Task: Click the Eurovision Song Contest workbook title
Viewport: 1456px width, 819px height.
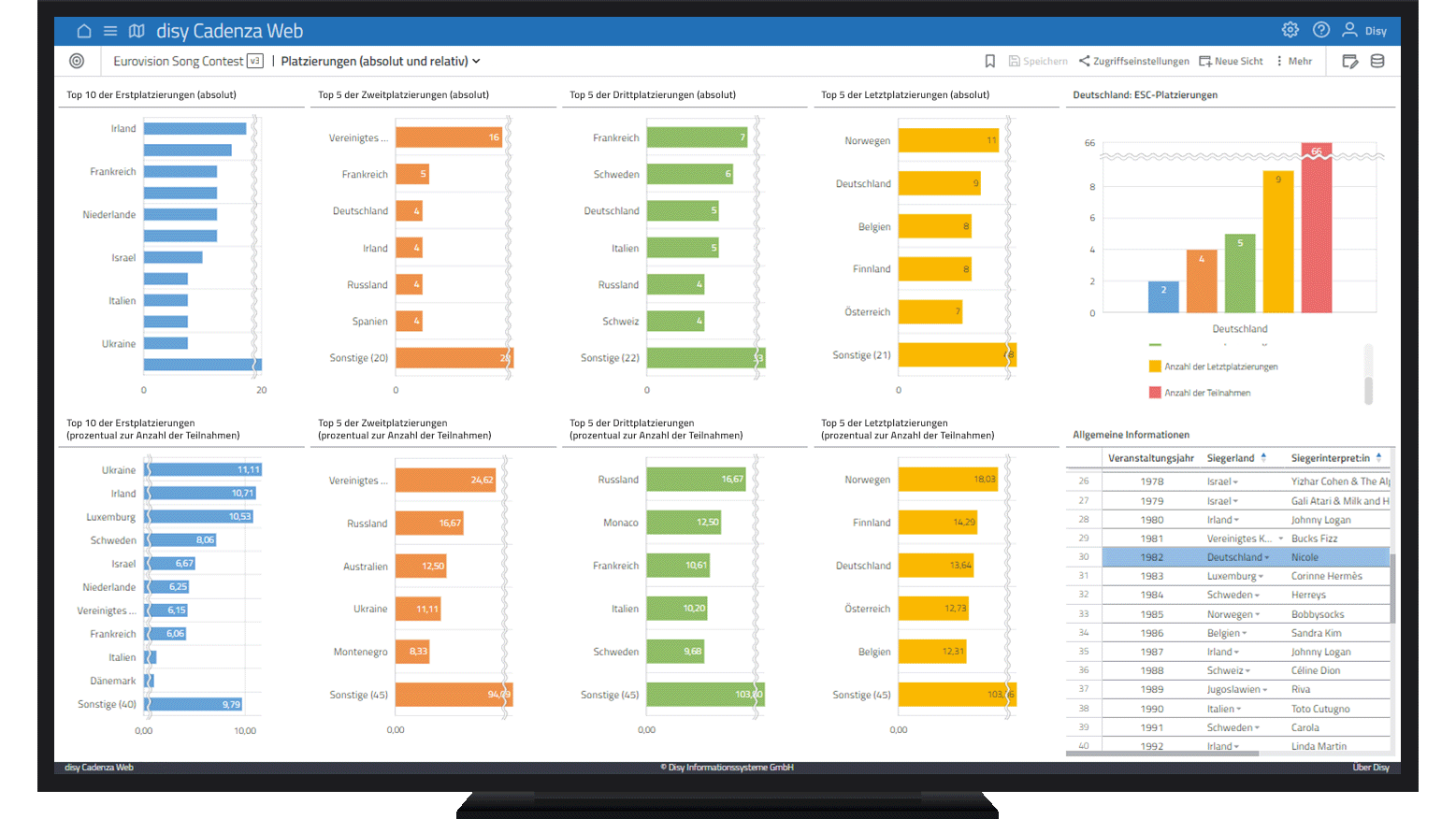Action: point(179,61)
